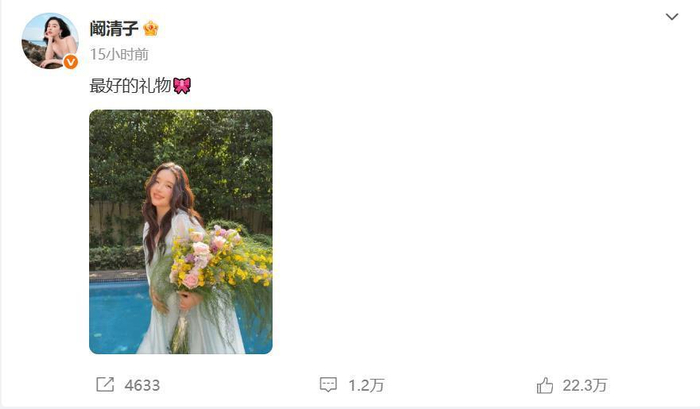Click the comment count 1.2万
700x409 pixels.
click(365, 385)
